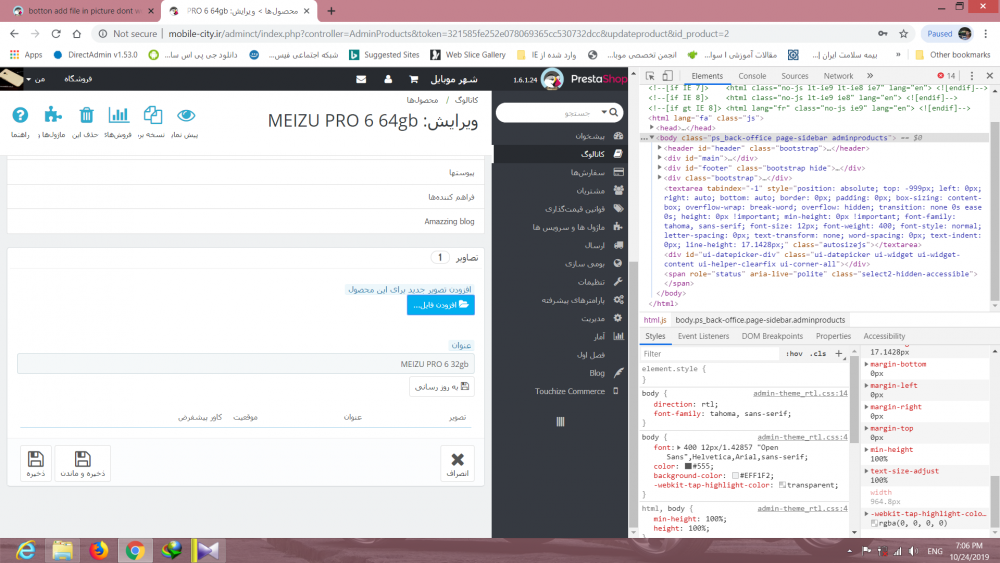1000x563 pixels.
Task: Switch to DevTools Network tab
Action: pos(838,76)
